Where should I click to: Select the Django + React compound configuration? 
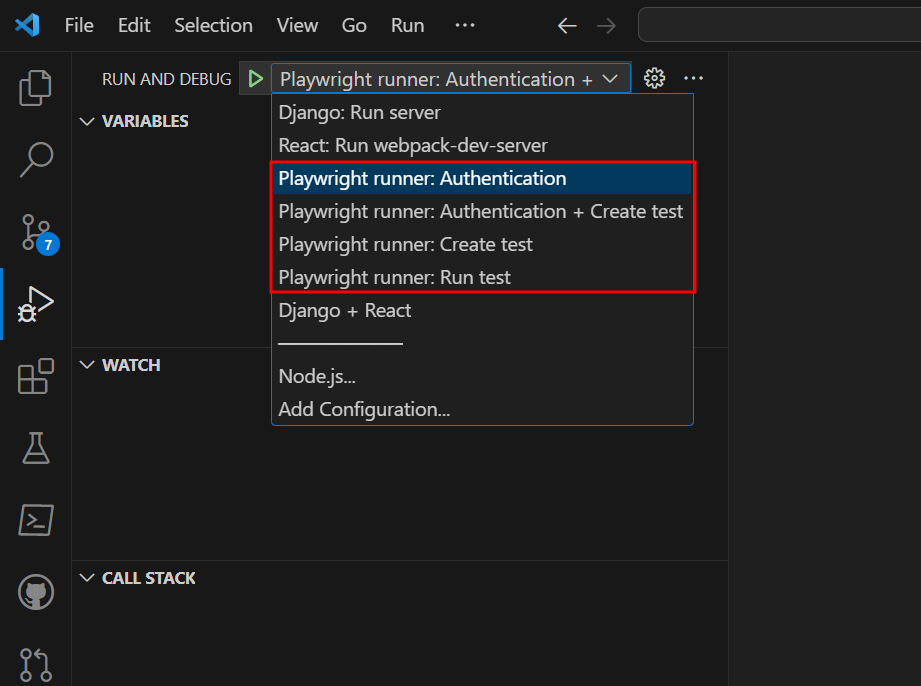482,310
